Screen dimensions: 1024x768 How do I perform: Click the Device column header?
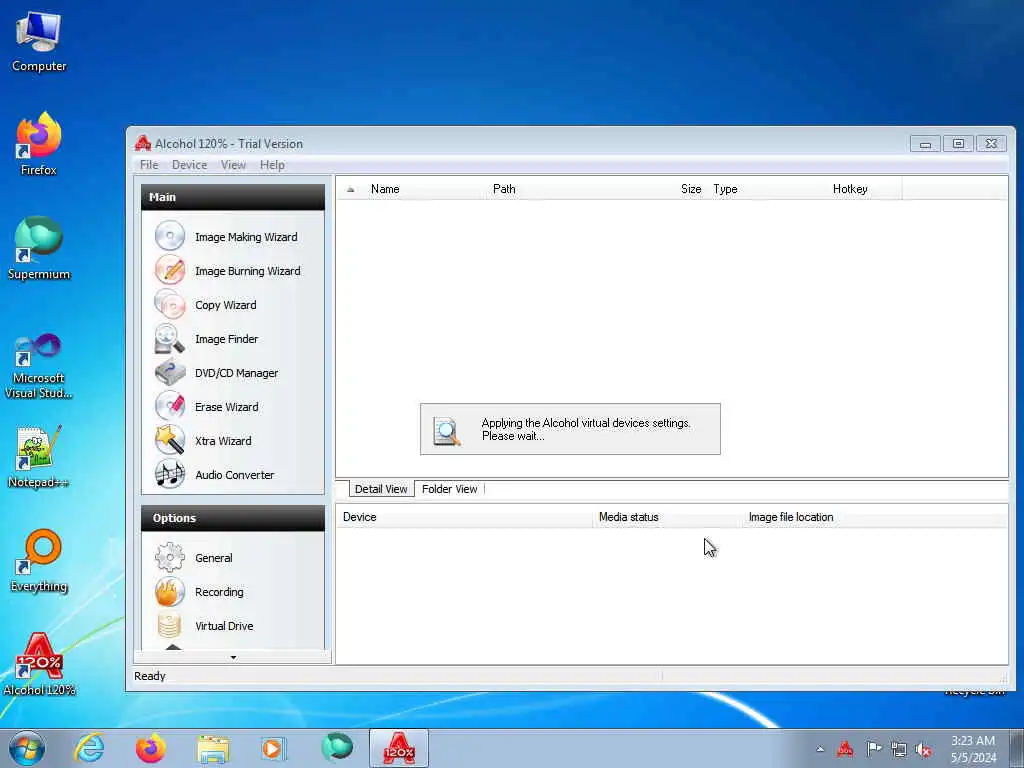(x=464, y=517)
